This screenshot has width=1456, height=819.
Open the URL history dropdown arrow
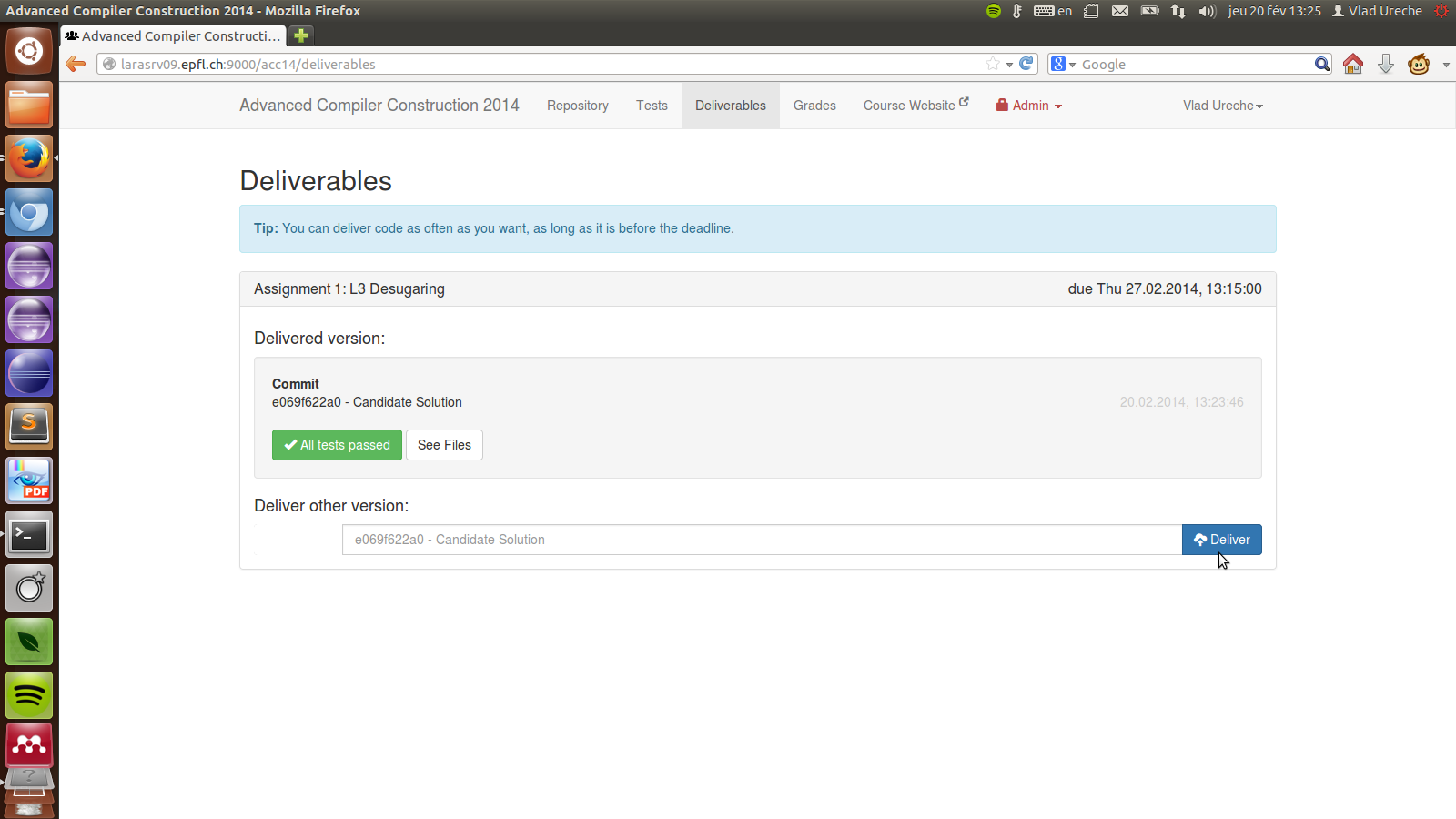pyautogui.click(x=1009, y=65)
